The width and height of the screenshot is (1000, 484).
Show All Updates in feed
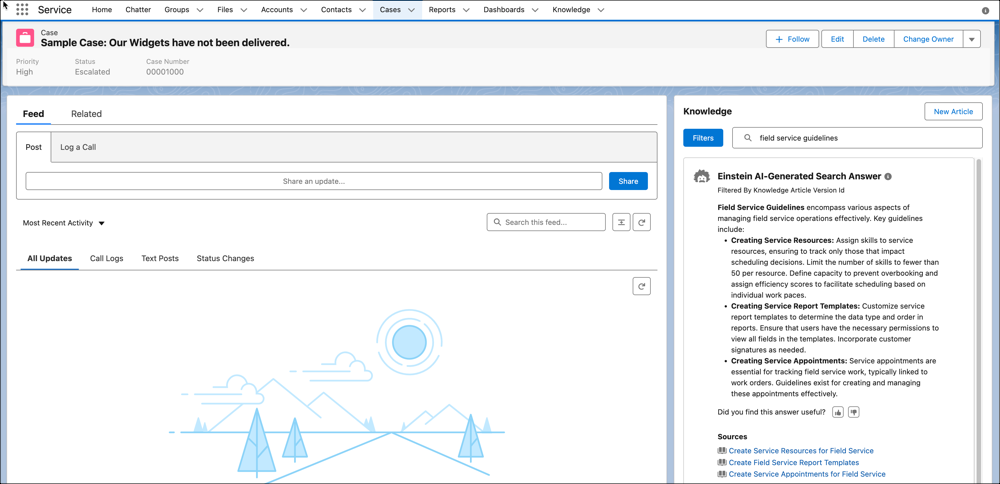(50, 258)
